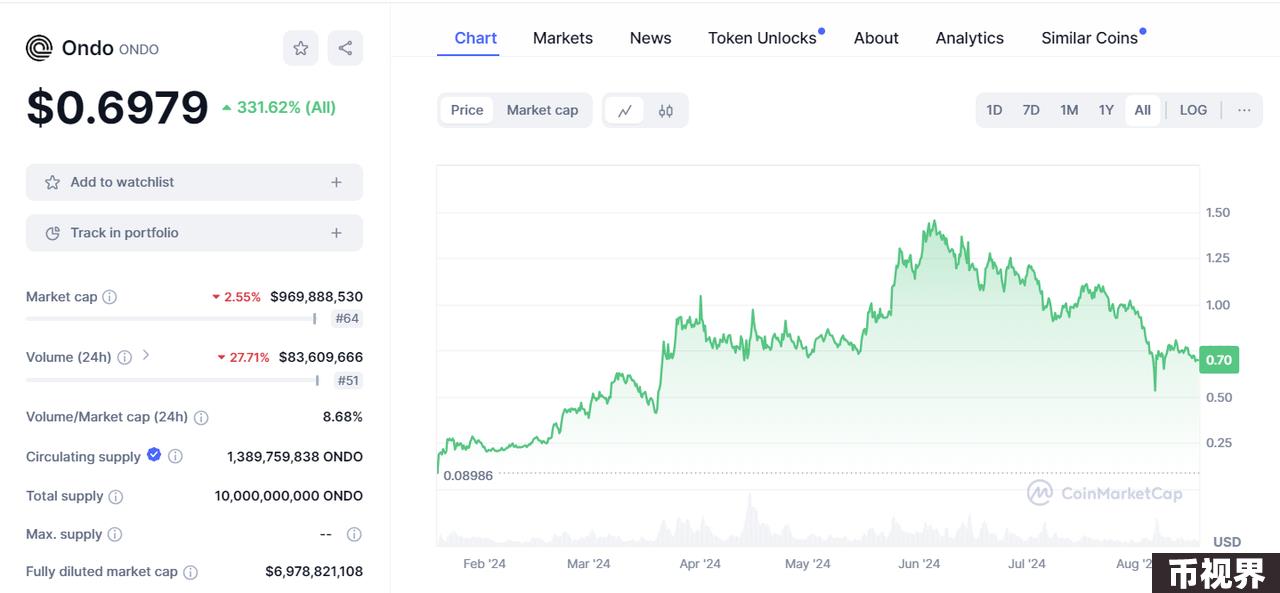
Task: Click the $969,888,530 market cap value
Action: (x=316, y=297)
